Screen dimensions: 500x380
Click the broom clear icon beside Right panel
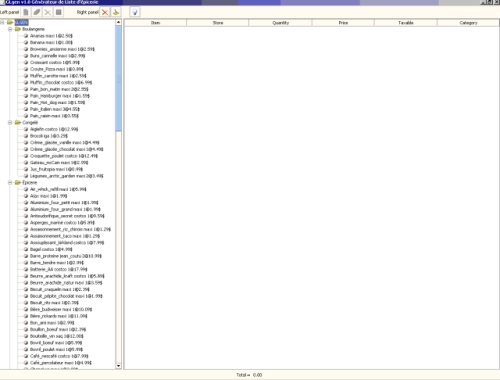pyautogui.click(x=116, y=12)
